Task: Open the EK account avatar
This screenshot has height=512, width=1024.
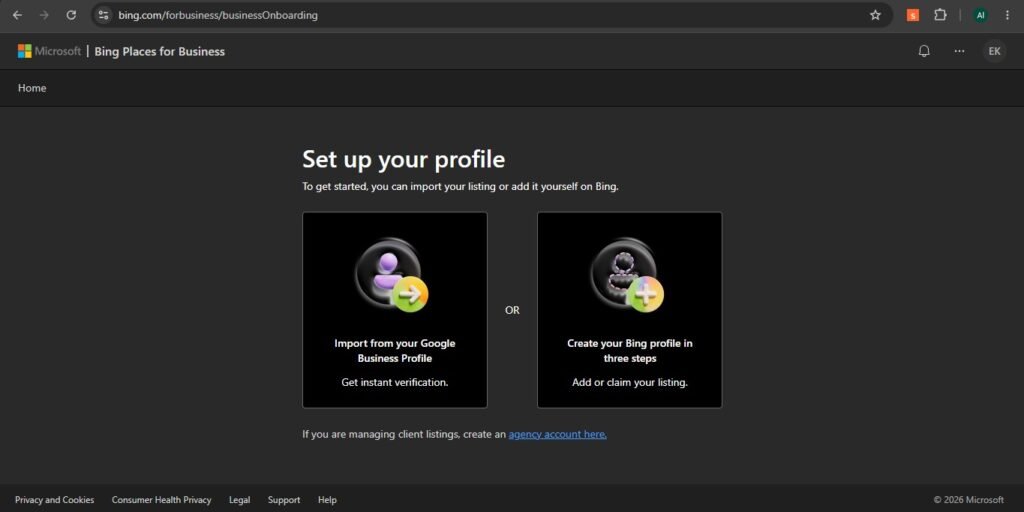Action: pos(994,51)
